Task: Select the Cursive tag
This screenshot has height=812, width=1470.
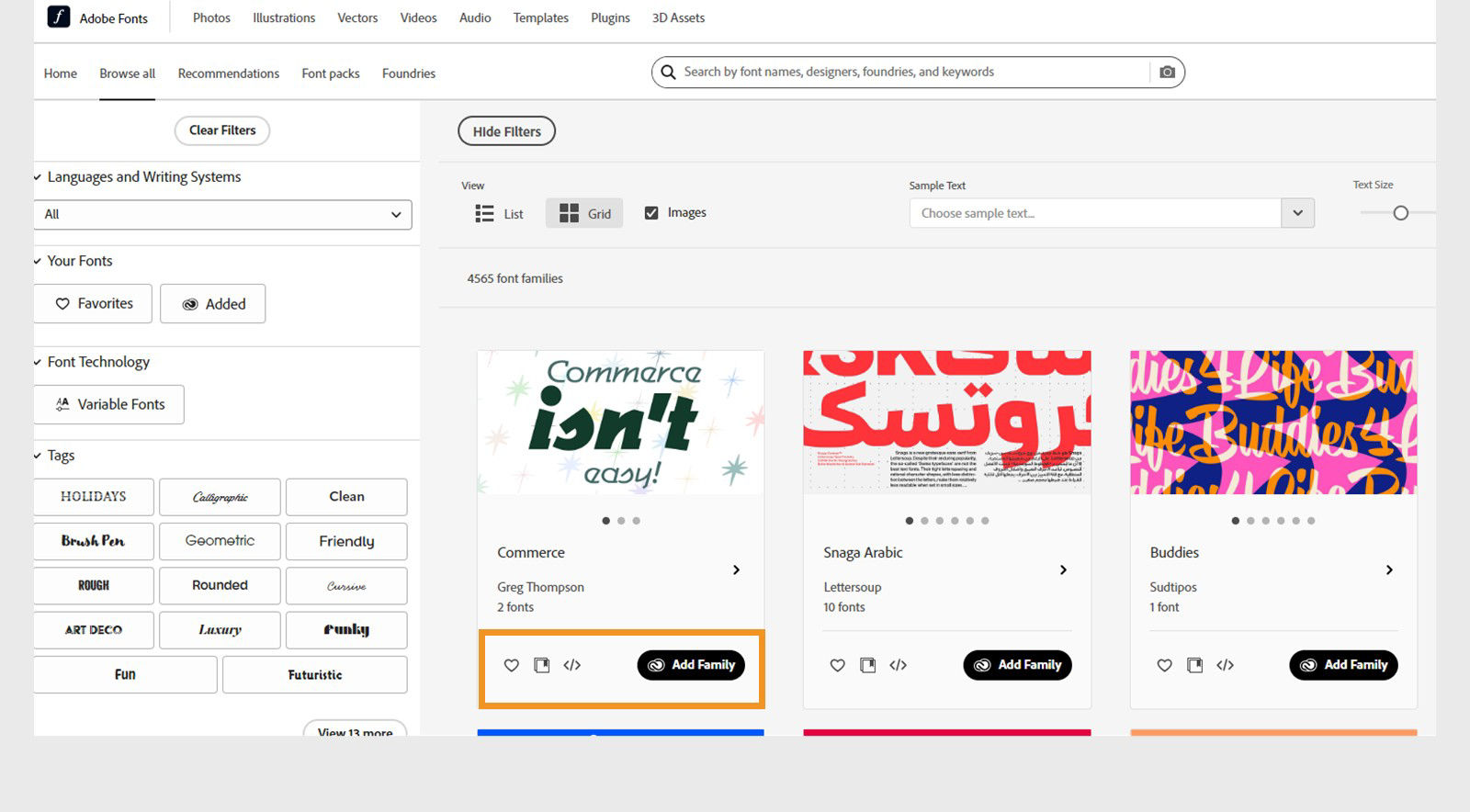Action: coord(346,585)
